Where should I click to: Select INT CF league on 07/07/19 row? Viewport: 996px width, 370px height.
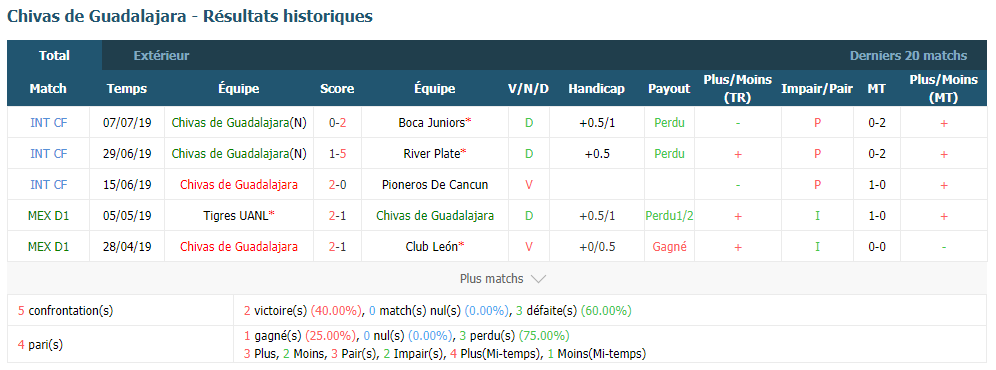[48, 123]
